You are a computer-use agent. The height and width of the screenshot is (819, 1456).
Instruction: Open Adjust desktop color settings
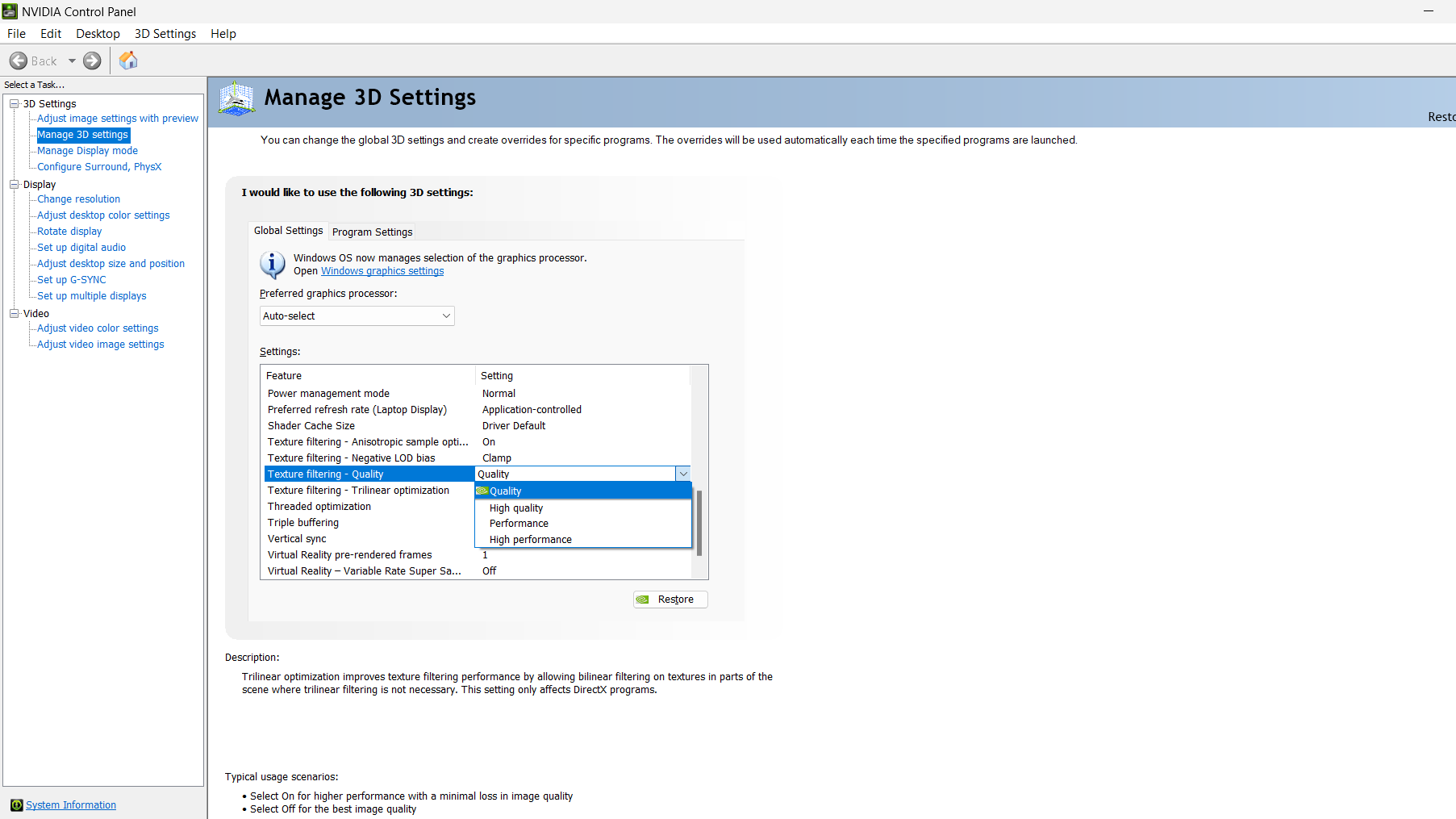[x=103, y=215]
